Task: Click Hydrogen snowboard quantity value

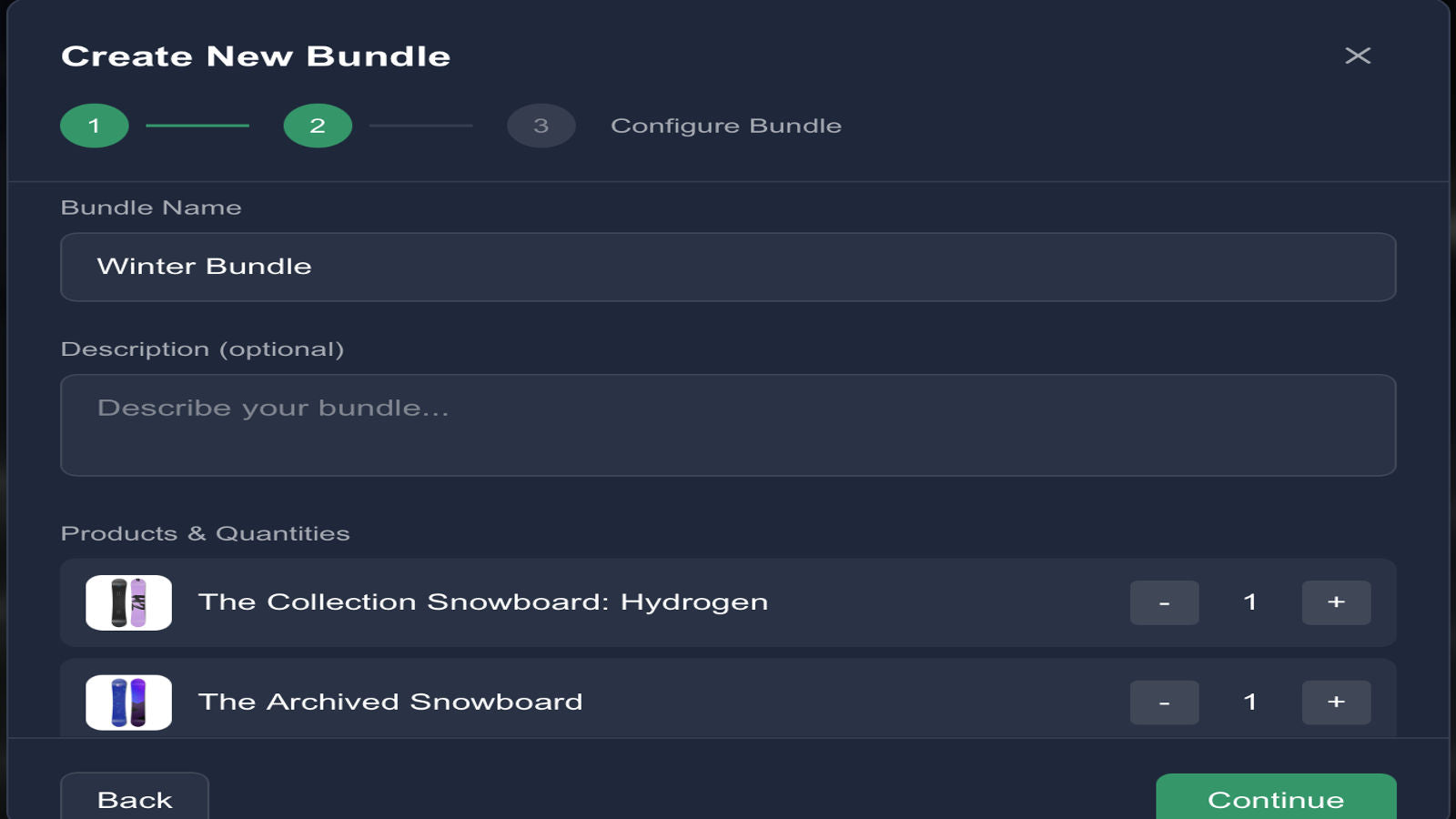Action: tap(1251, 602)
